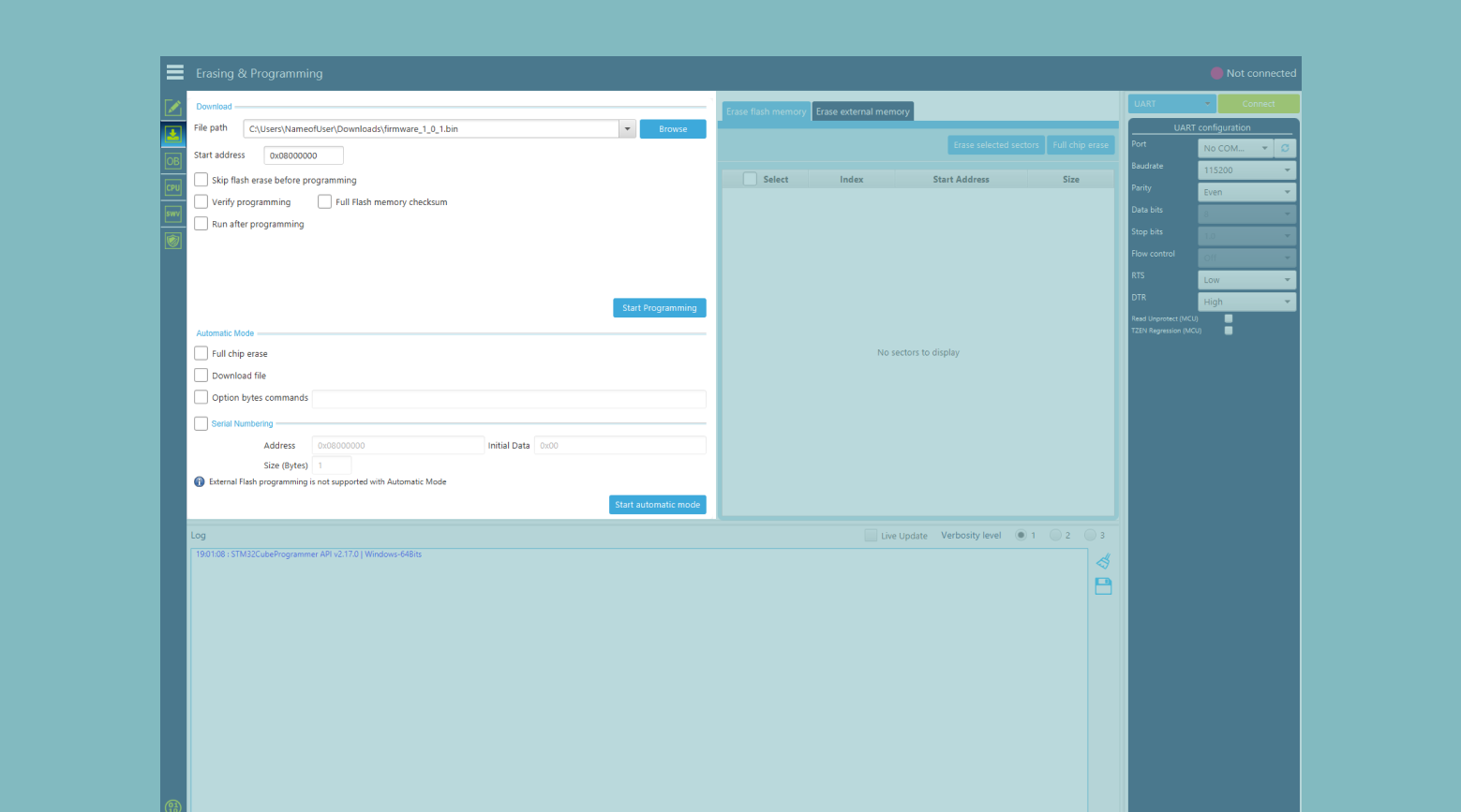Click the Size column header
Screen dimensions: 1461x812
pos(1071,179)
